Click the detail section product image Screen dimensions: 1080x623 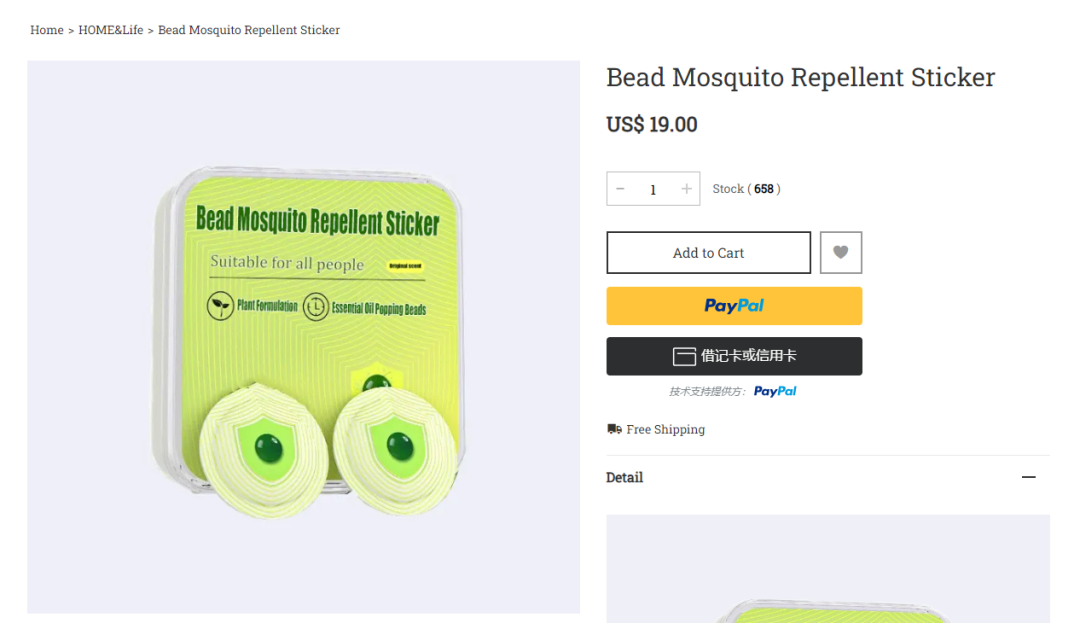827,569
